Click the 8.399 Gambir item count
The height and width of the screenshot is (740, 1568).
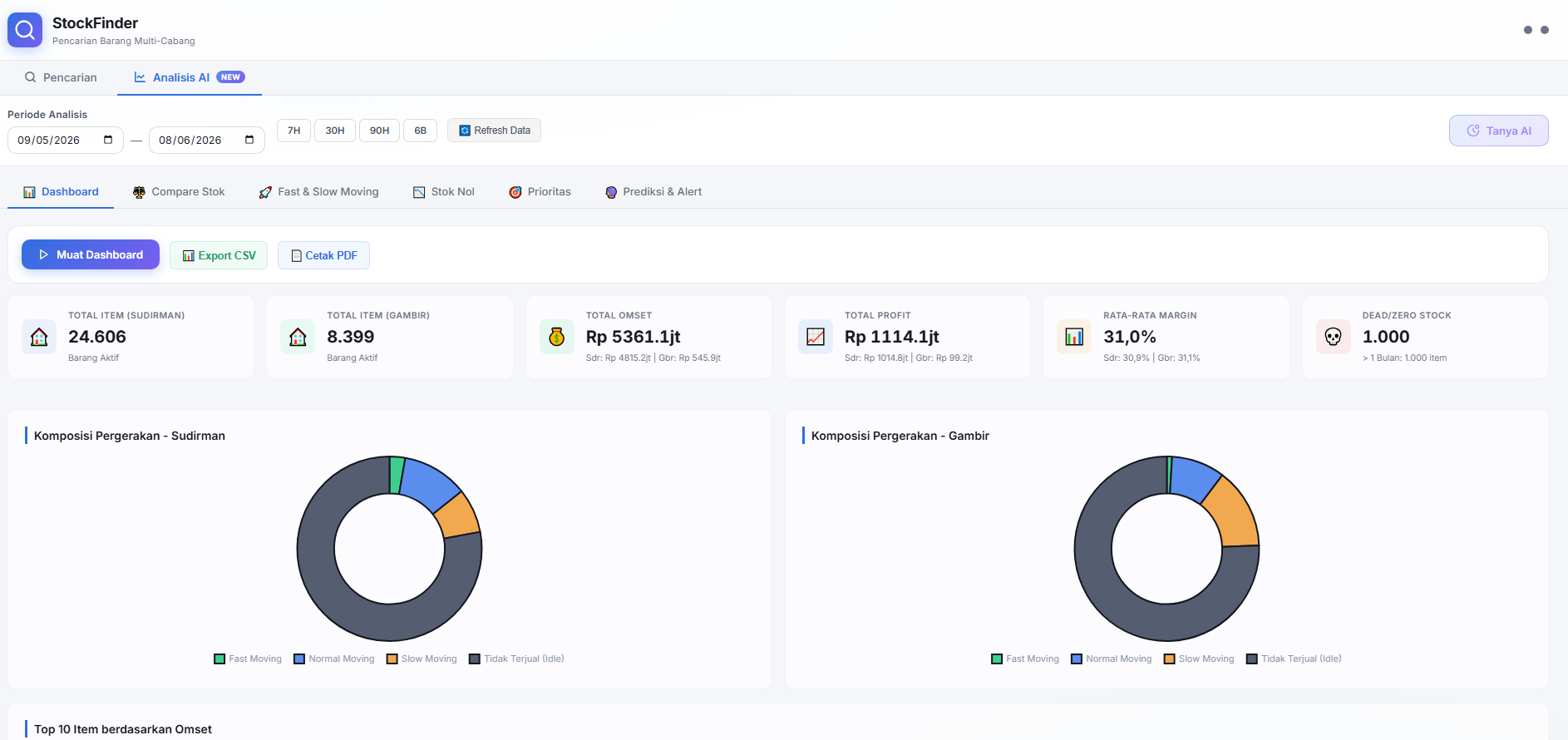[x=351, y=337]
